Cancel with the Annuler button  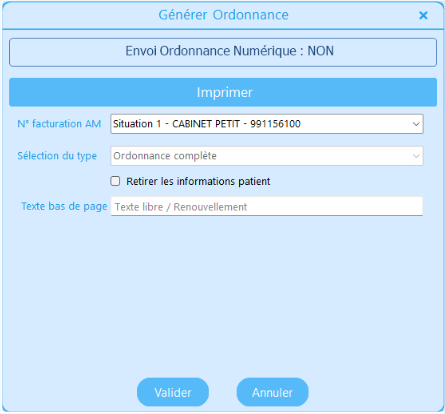coord(272,392)
